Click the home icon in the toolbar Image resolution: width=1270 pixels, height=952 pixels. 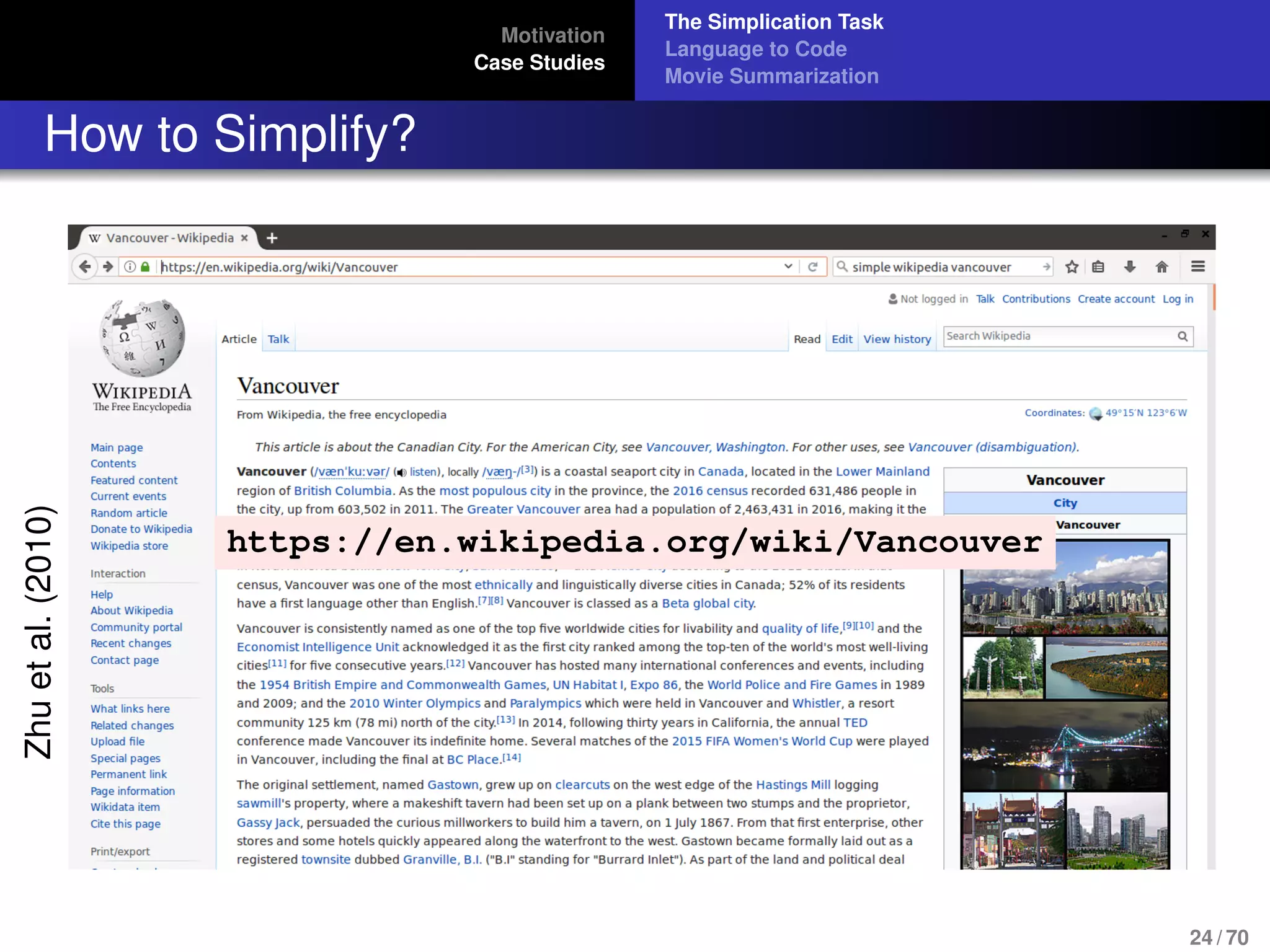point(1161,267)
